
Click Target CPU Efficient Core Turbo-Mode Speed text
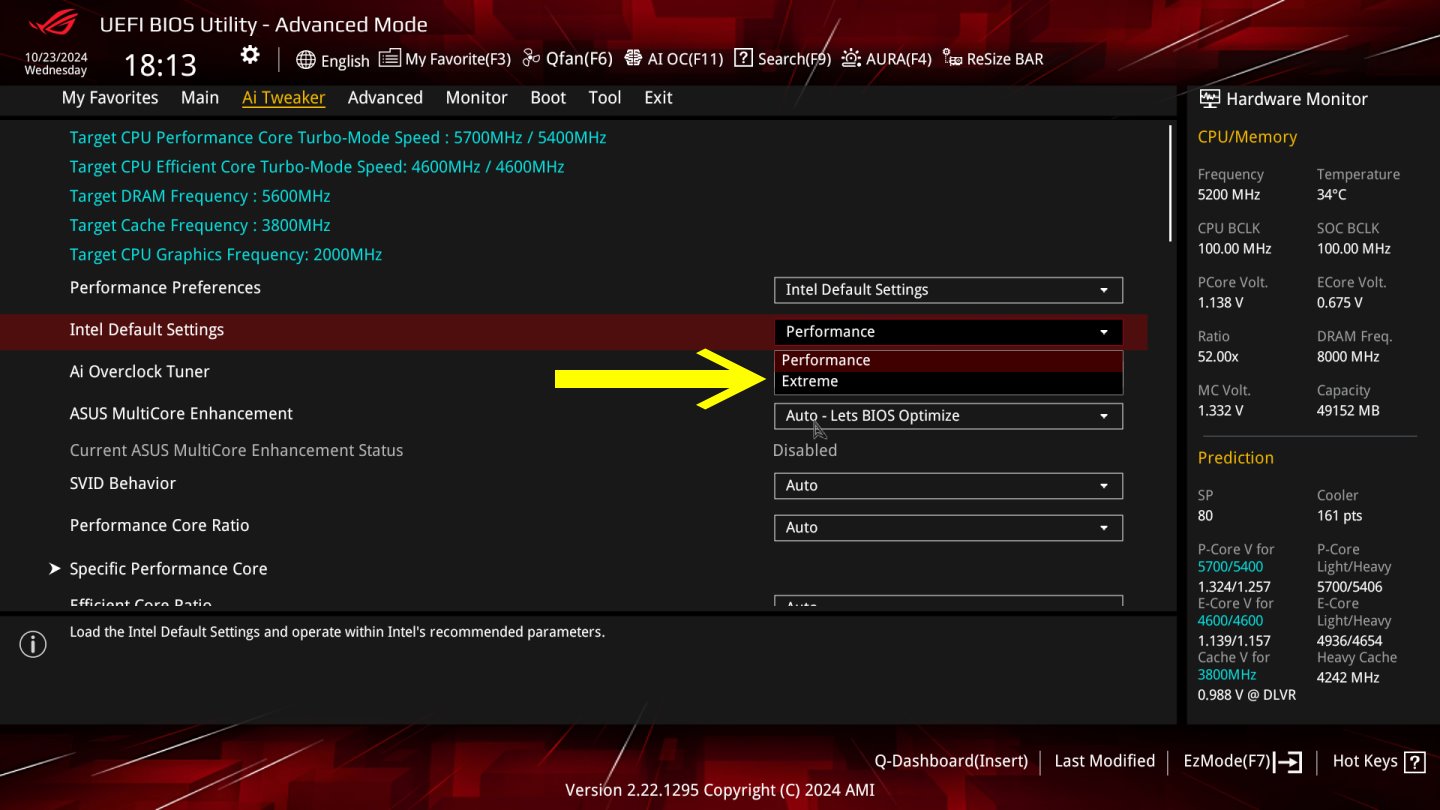(x=317, y=166)
